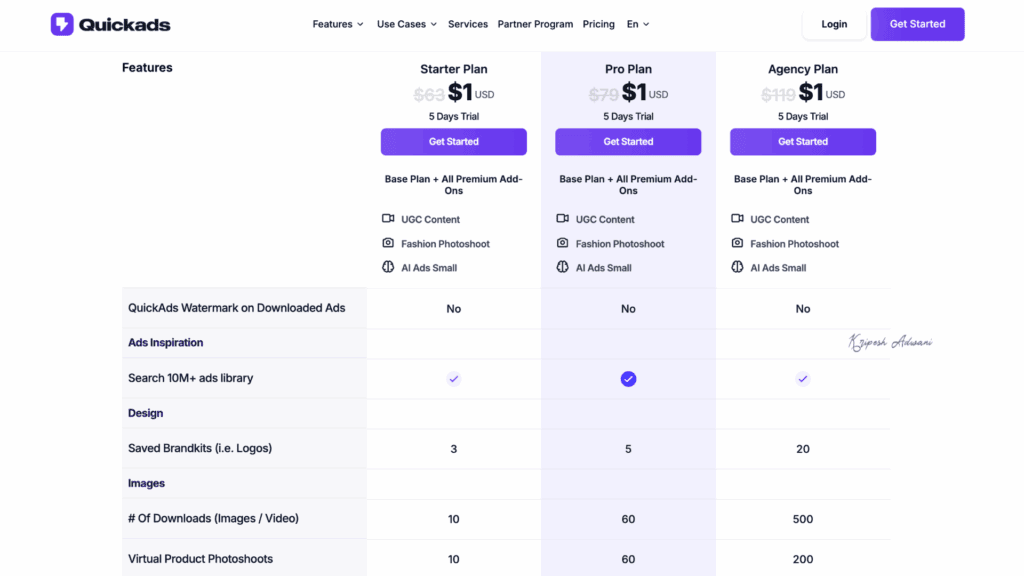Click the Fashion Photoshoot icon under Agency Plan
Image resolution: width=1024 pixels, height=576 pixels.
738,243
